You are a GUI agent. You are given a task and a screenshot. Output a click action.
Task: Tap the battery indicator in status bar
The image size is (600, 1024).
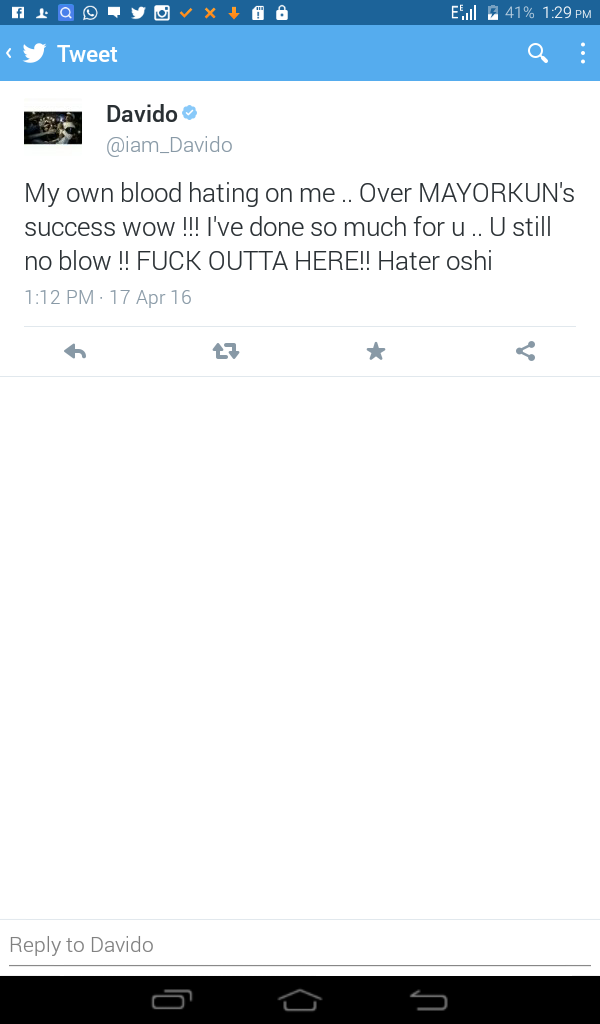pos(492,13)
